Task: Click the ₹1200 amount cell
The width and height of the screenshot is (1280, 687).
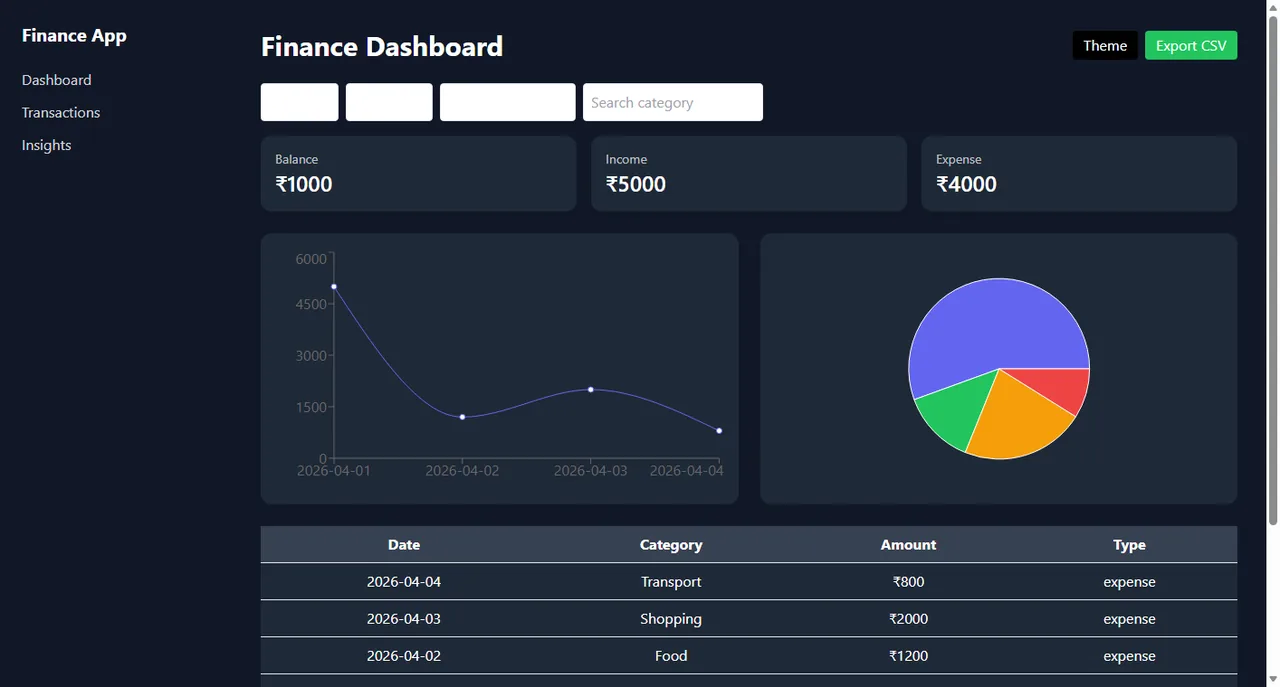Action: tap(908, 656)
